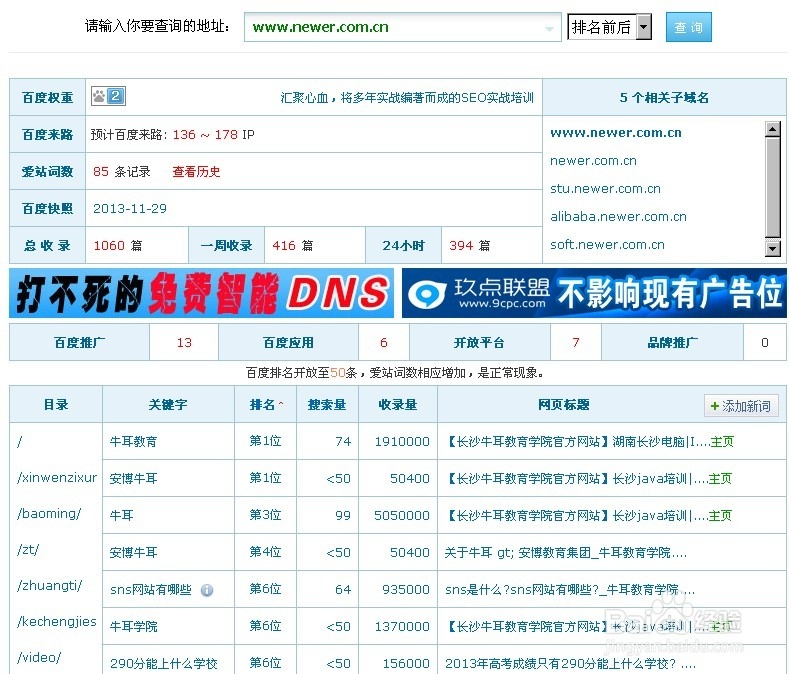
Task: Click the info icon beside sns网站有哪些
Action: 207,590
